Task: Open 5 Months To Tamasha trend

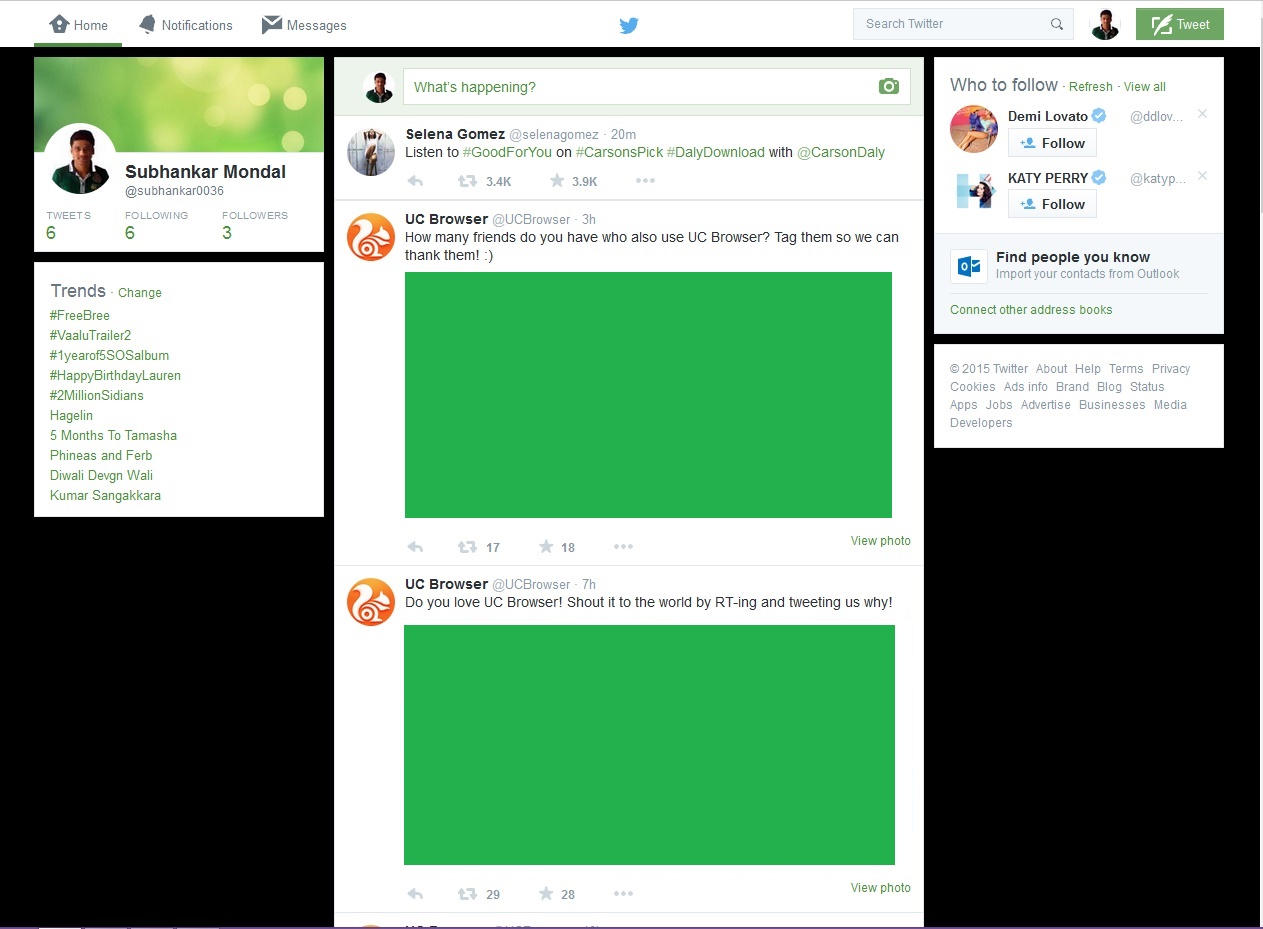Action: point(114,435)
